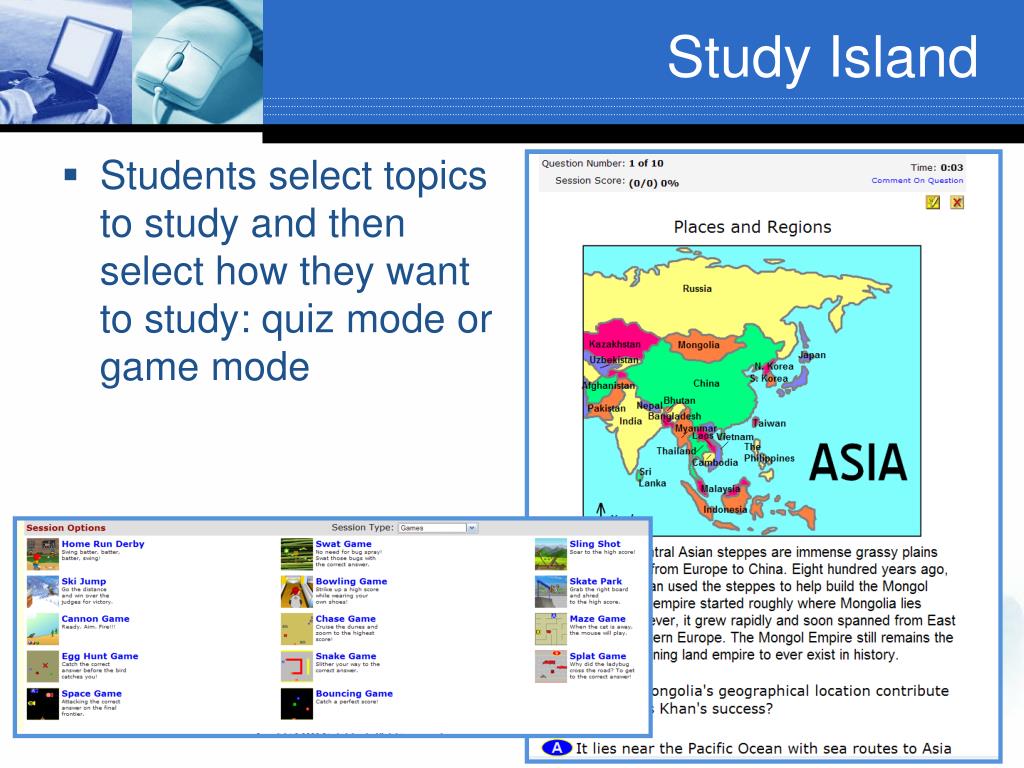This screenshot has height=768, width=1024.
Task: Click the Sling Shot game thumbnail
Action: [551, 554]
